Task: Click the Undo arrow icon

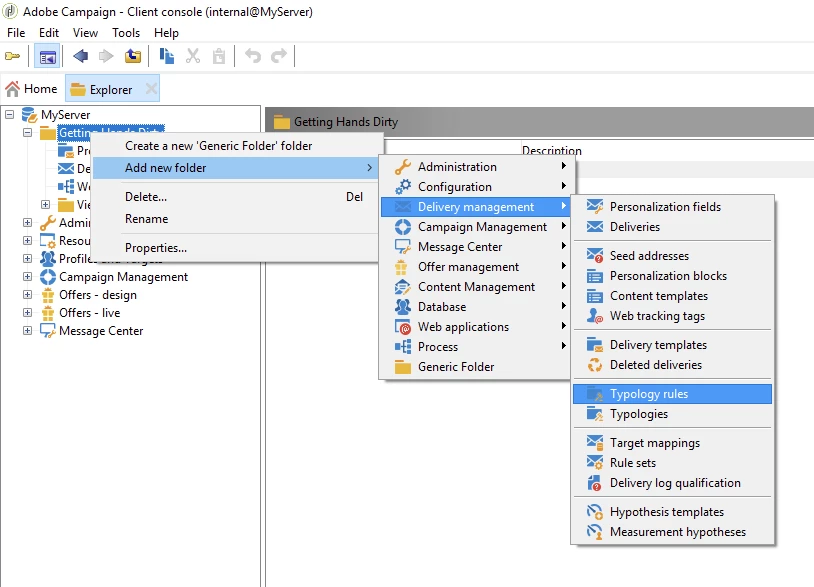Action: [253, 56]
